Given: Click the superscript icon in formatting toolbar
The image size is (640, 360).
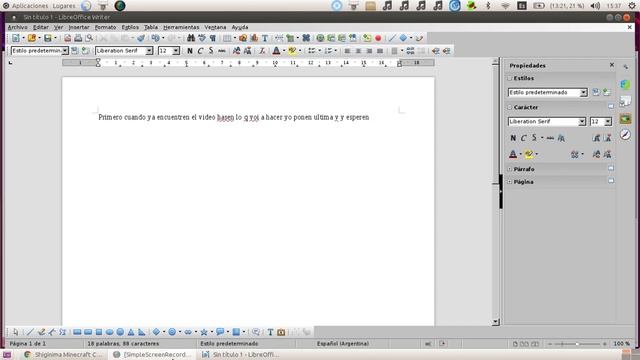Looking at the screenshot, I should point(236,51).
